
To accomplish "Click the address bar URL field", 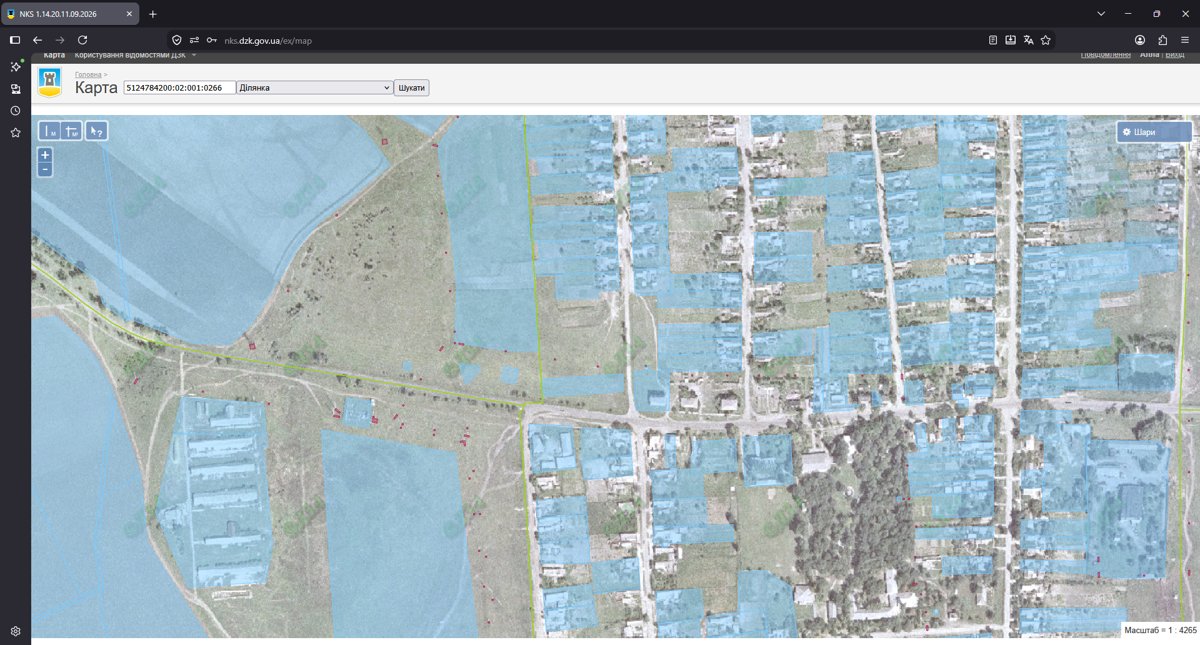I will point(600,40).
